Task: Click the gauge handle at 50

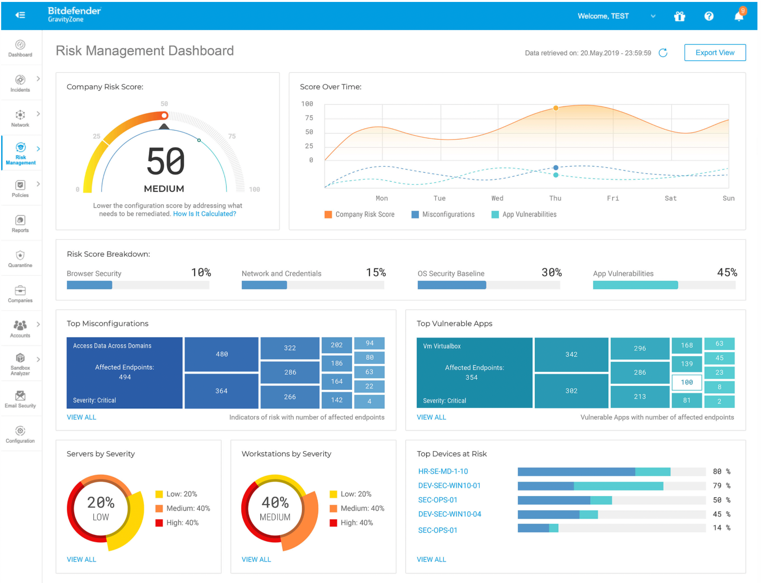Action: 165,116
